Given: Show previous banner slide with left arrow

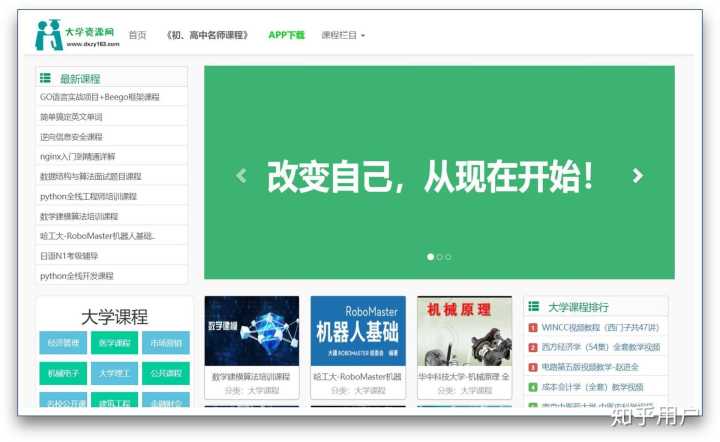Looking at the screenshot, I should tap(241, 175).
